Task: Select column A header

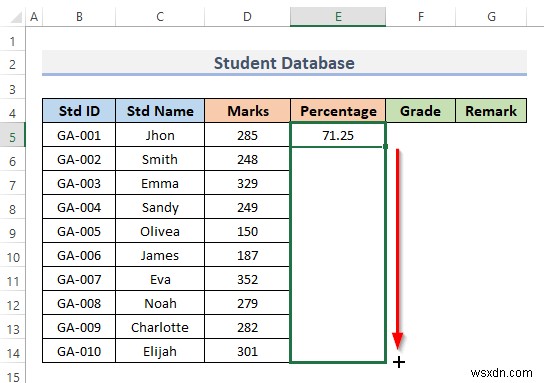Action: click(x=34, y=17)
